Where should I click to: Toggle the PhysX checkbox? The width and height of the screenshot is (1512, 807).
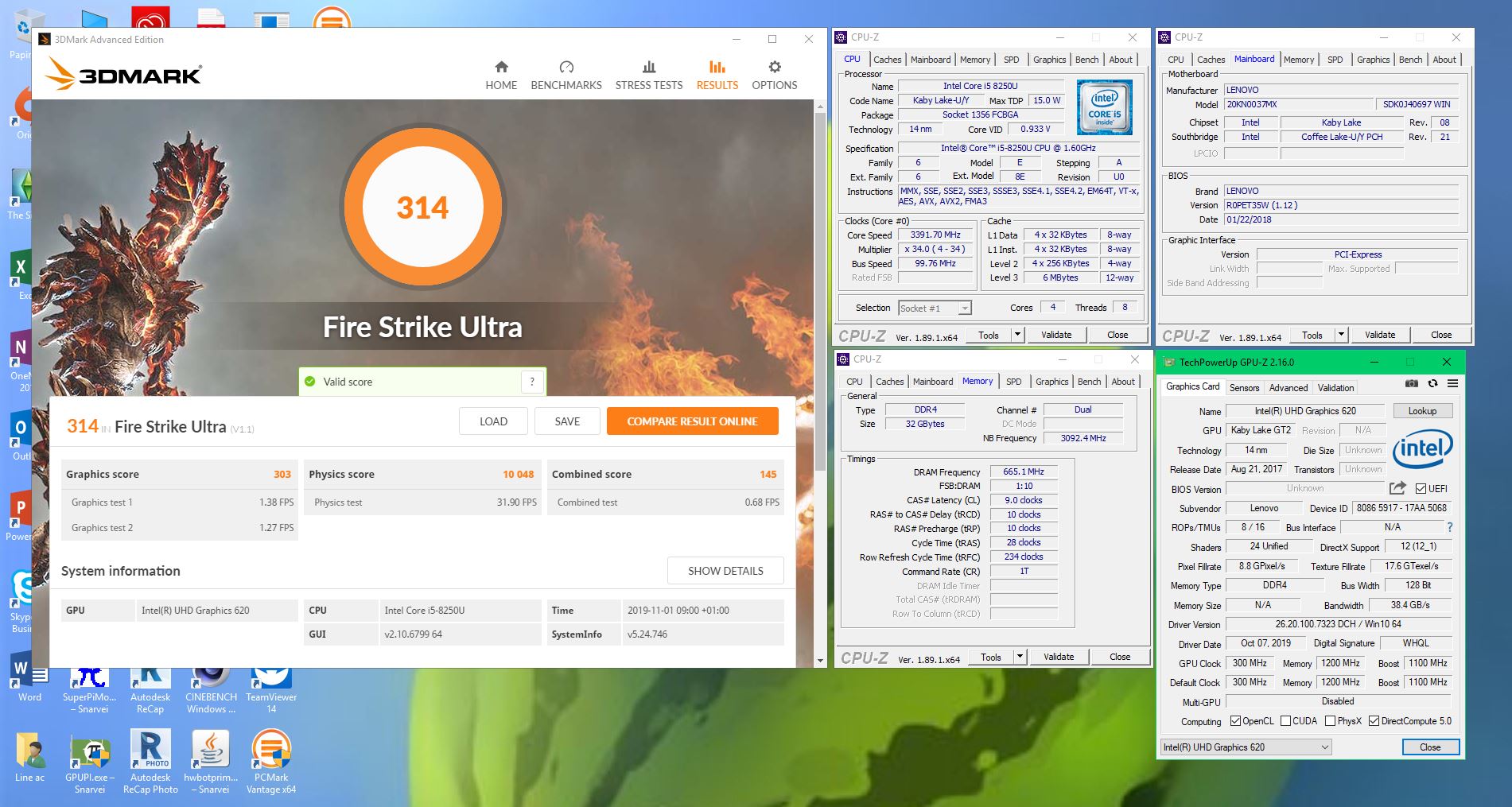point(1330,721)
